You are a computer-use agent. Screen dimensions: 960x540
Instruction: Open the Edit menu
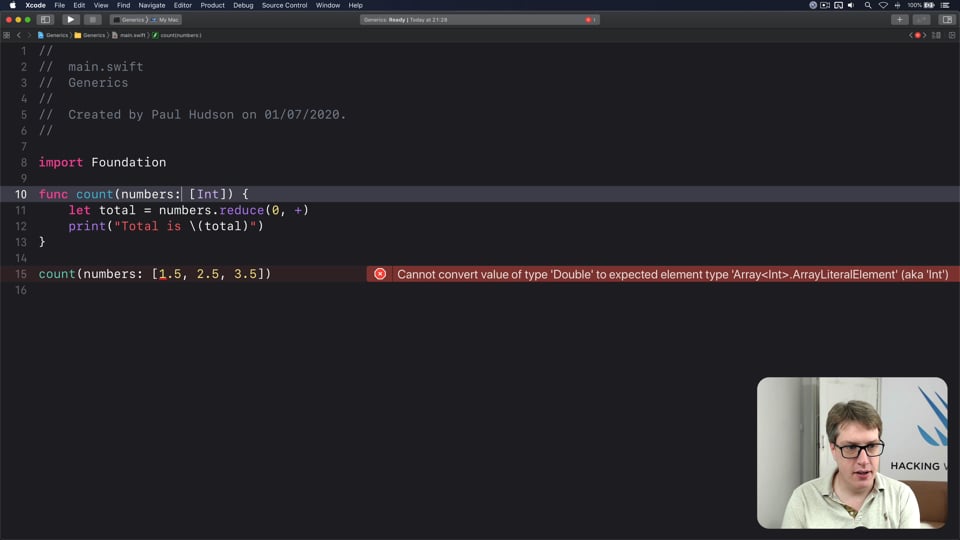[79, 5]
